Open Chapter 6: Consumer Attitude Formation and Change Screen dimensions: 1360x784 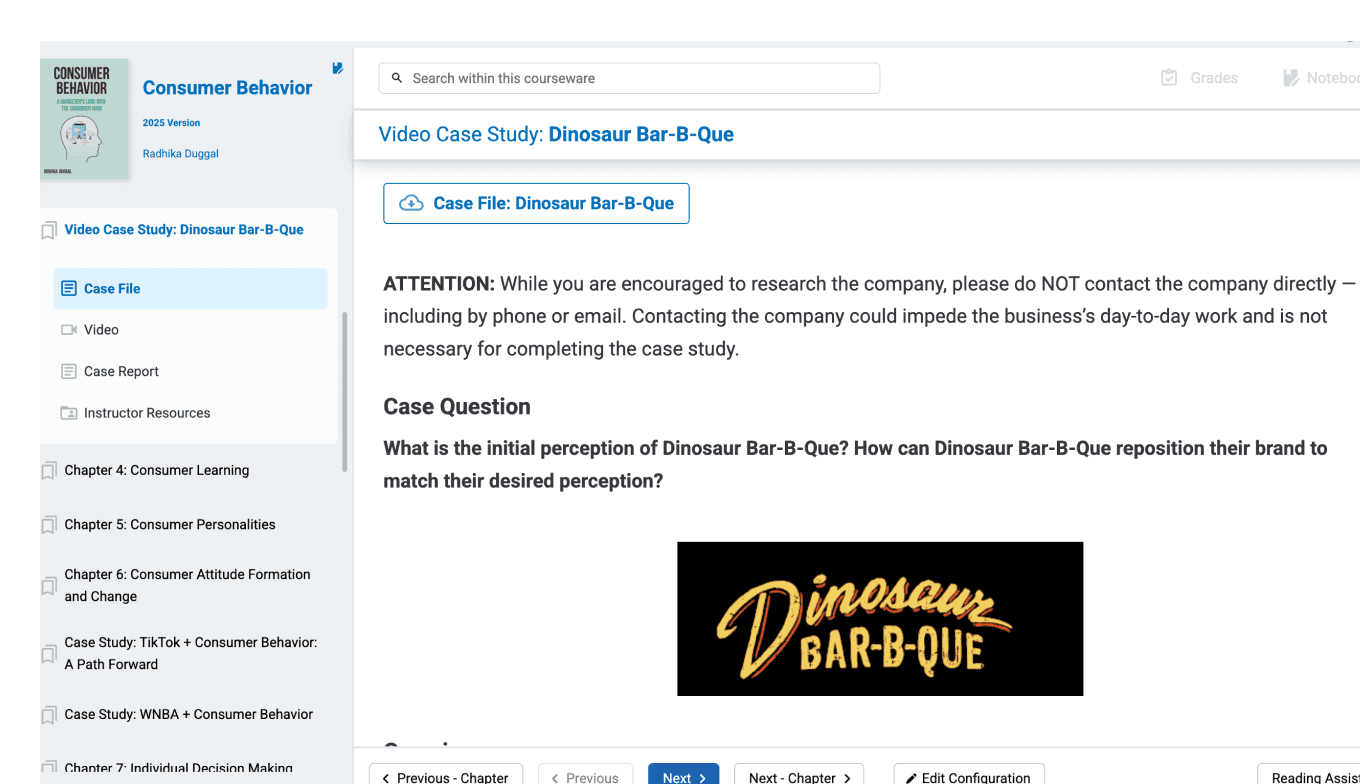188,585
